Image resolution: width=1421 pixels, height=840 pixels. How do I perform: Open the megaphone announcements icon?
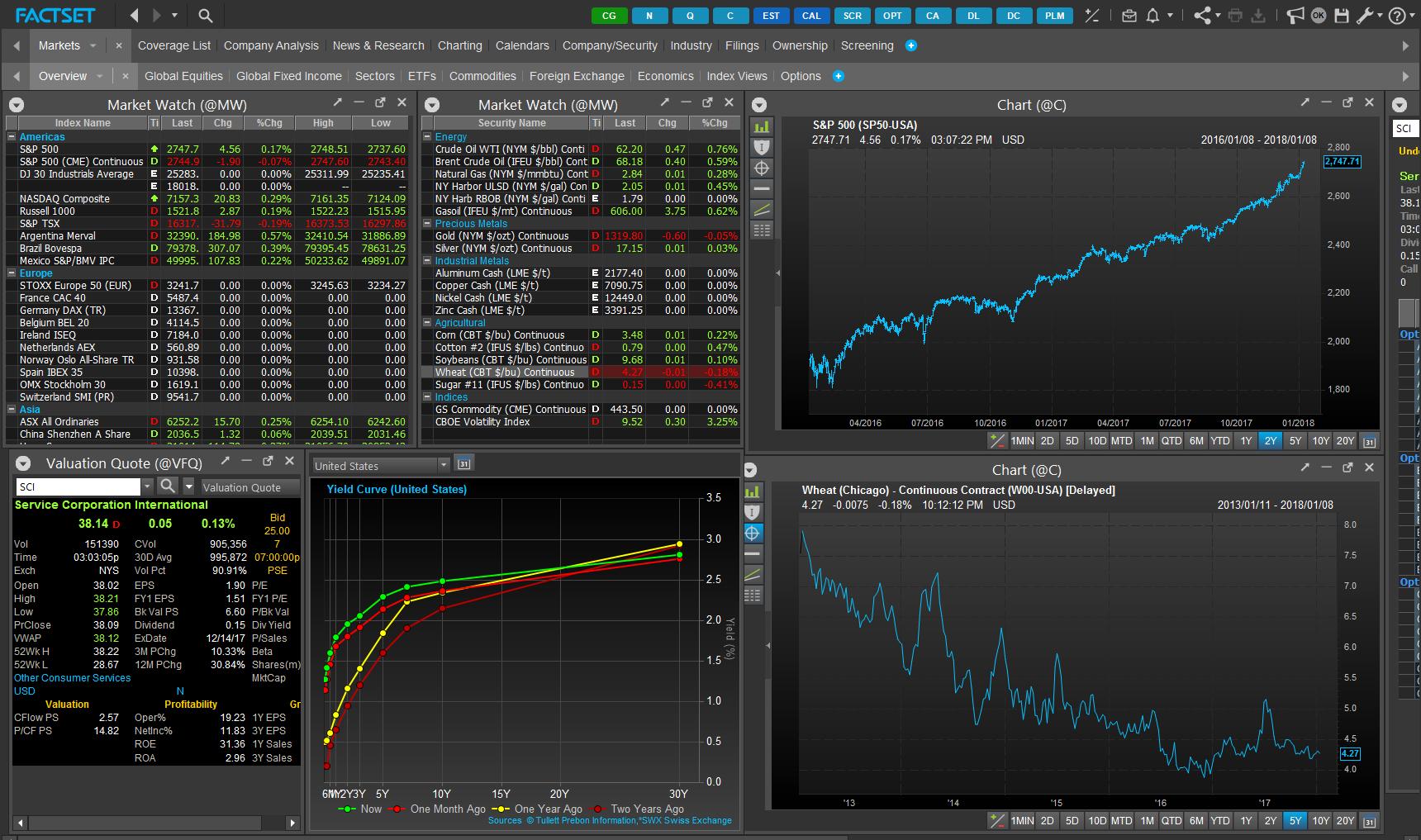[x=1295, y=16]
